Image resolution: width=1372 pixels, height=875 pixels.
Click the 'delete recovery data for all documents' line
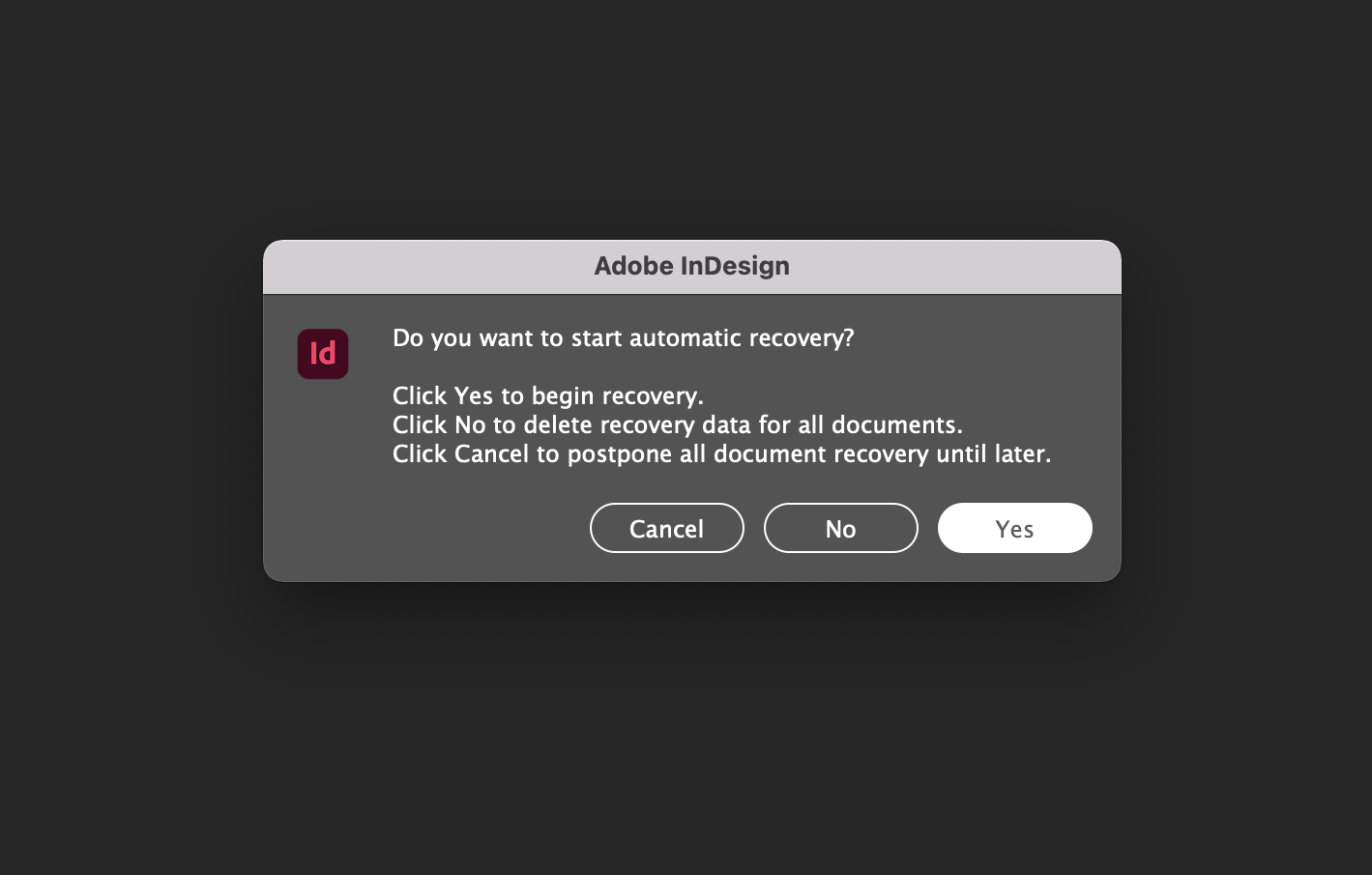(678, 424)
